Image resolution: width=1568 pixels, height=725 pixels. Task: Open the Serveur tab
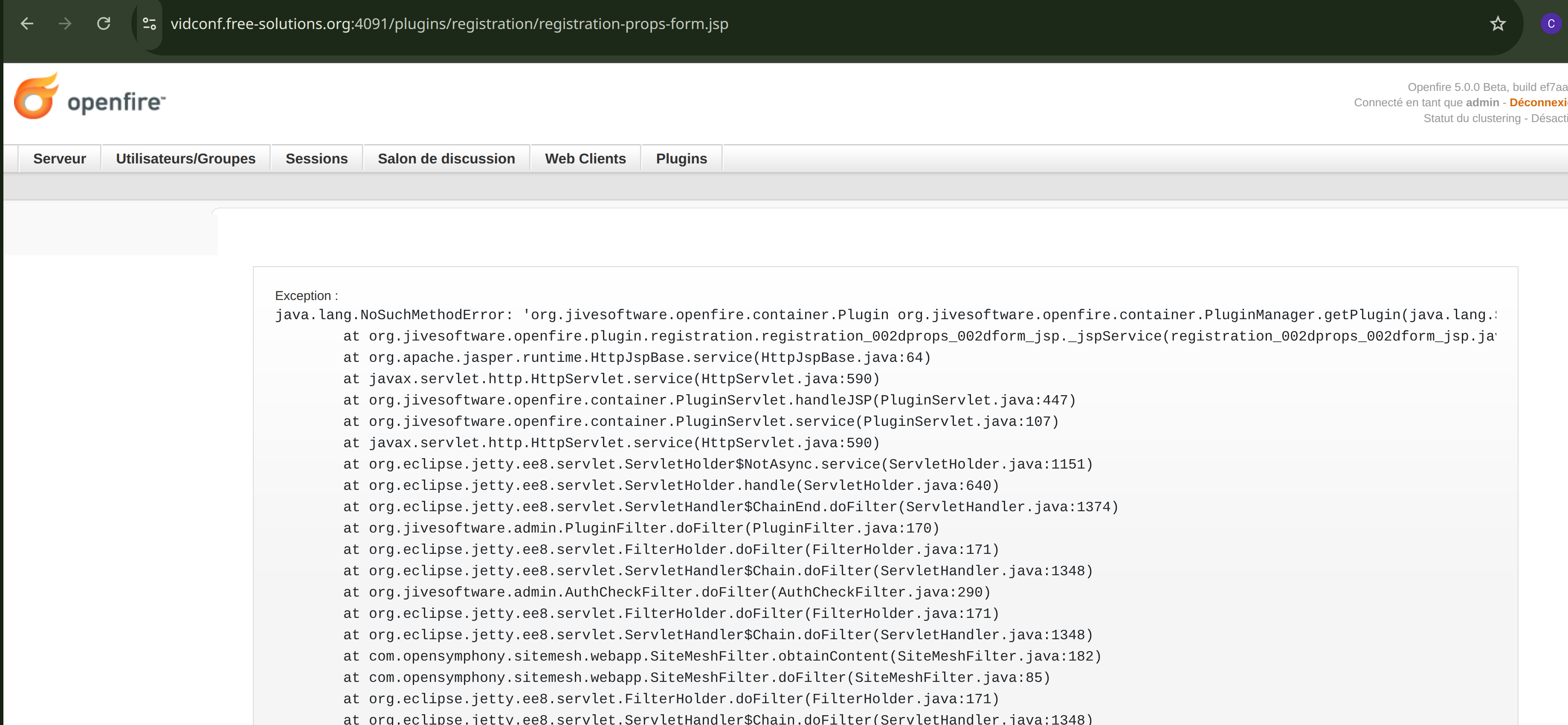[x=60, y=158]
